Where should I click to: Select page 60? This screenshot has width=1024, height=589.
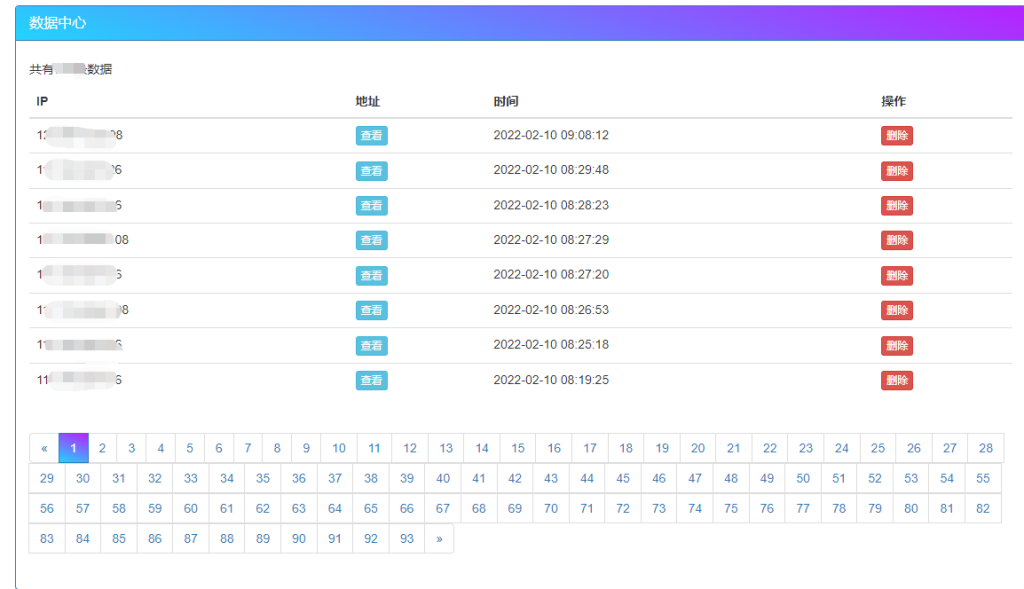click(x=191, y=509)
